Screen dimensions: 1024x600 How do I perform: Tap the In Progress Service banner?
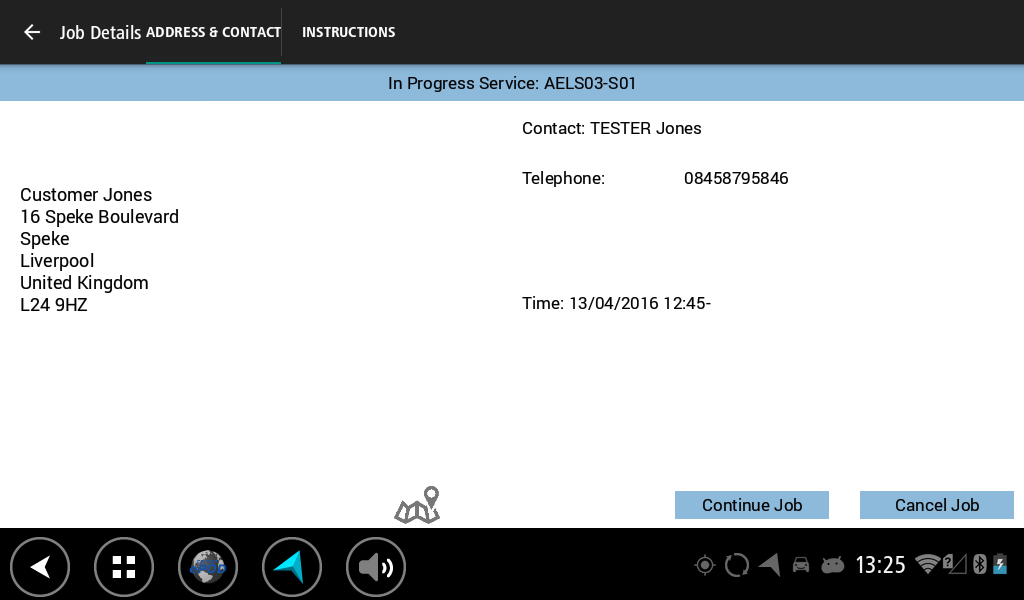pyautogui.click(x=512, y=83)
